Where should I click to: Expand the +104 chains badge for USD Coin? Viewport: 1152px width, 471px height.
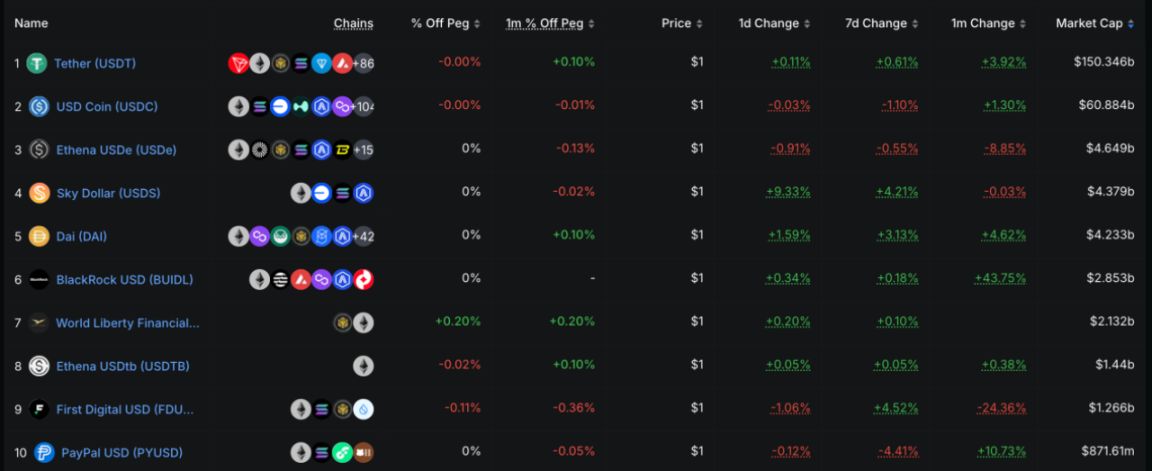coord(363,106)
